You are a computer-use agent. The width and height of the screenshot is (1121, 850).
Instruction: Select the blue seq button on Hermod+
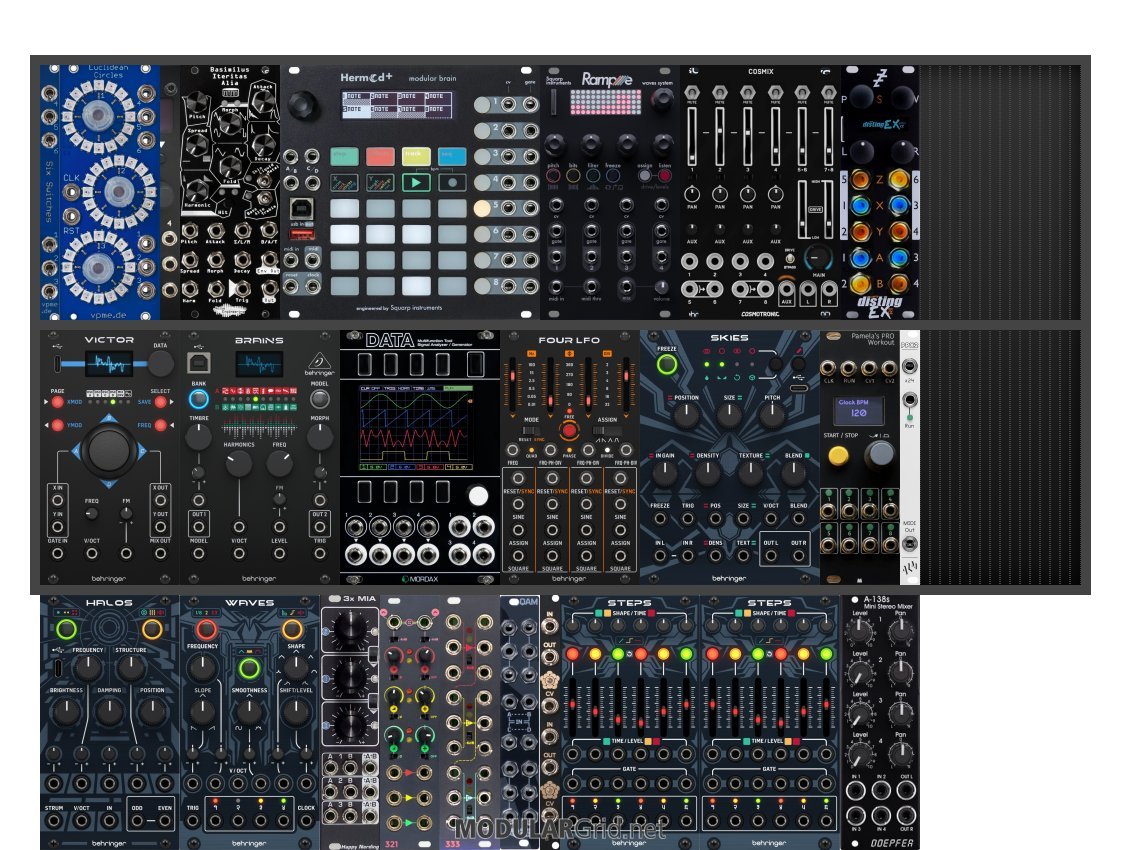click(x=451, y=156)
